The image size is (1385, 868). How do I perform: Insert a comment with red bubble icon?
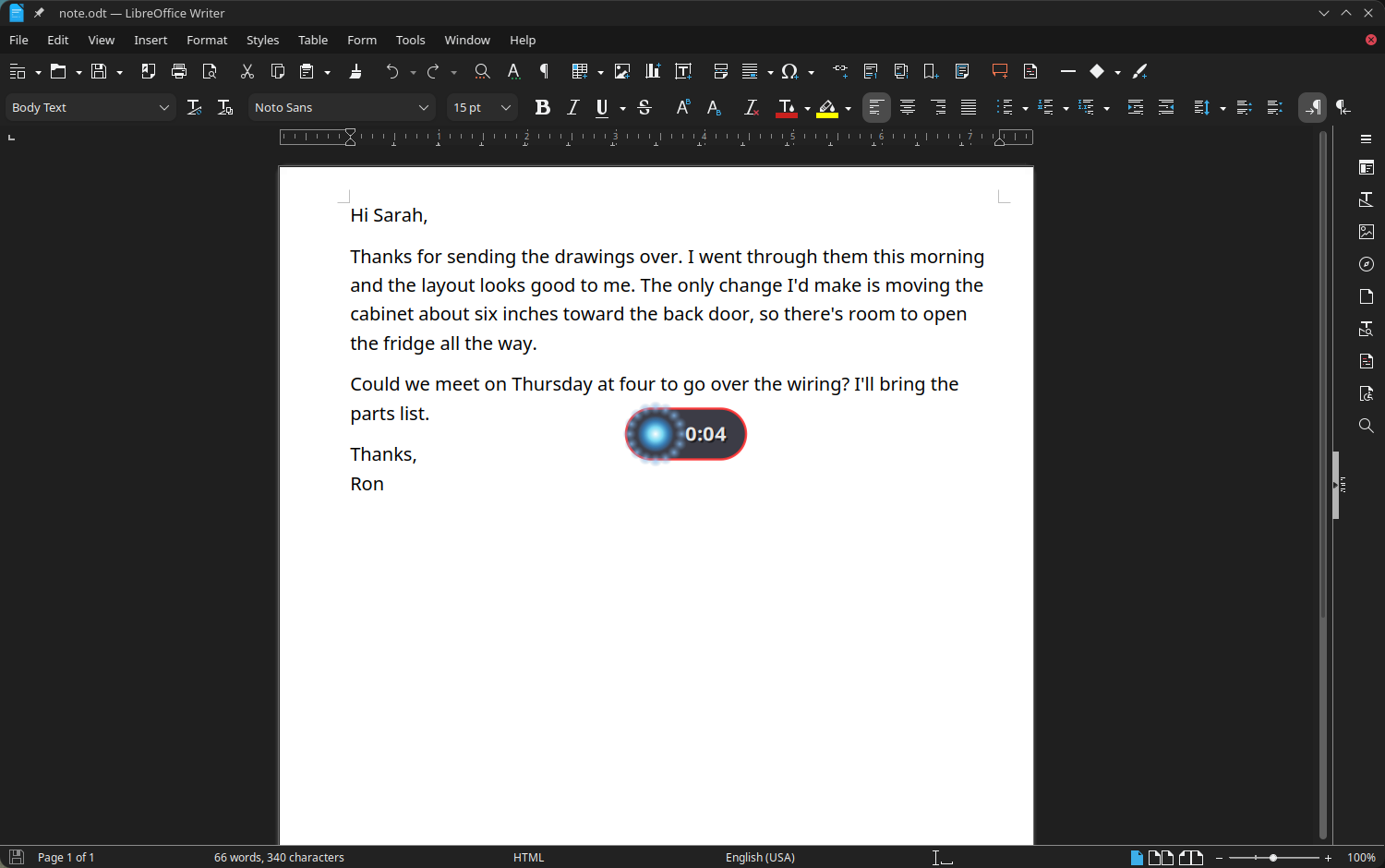999,71
